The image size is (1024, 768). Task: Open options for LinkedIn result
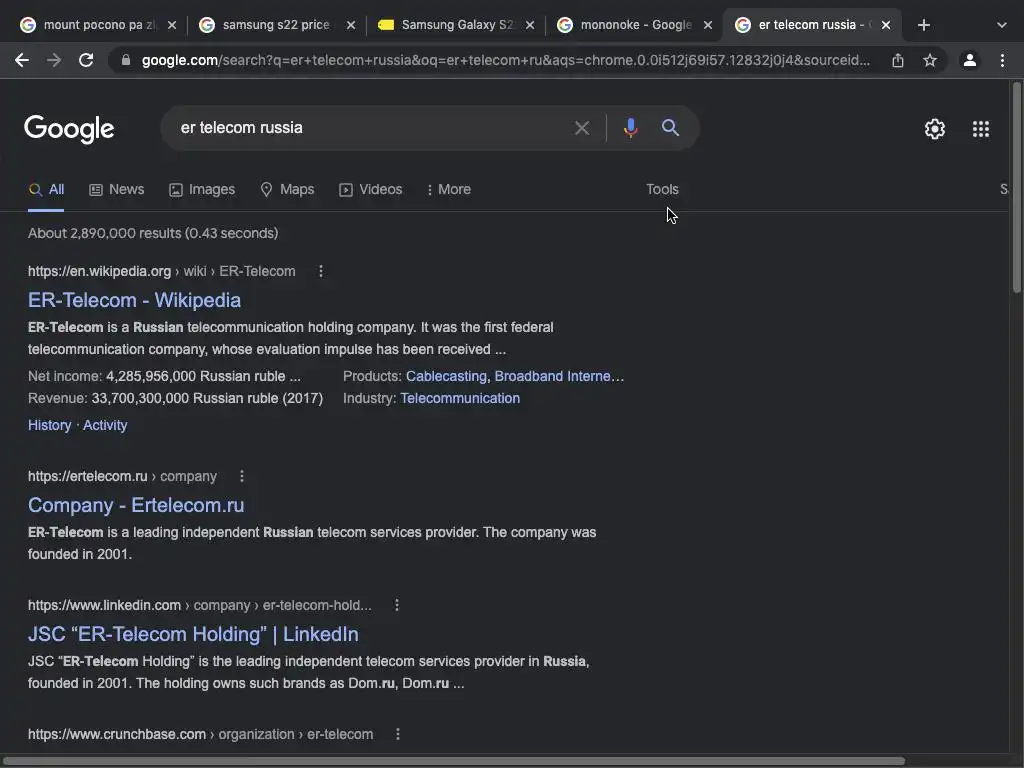tap(396, 605)
